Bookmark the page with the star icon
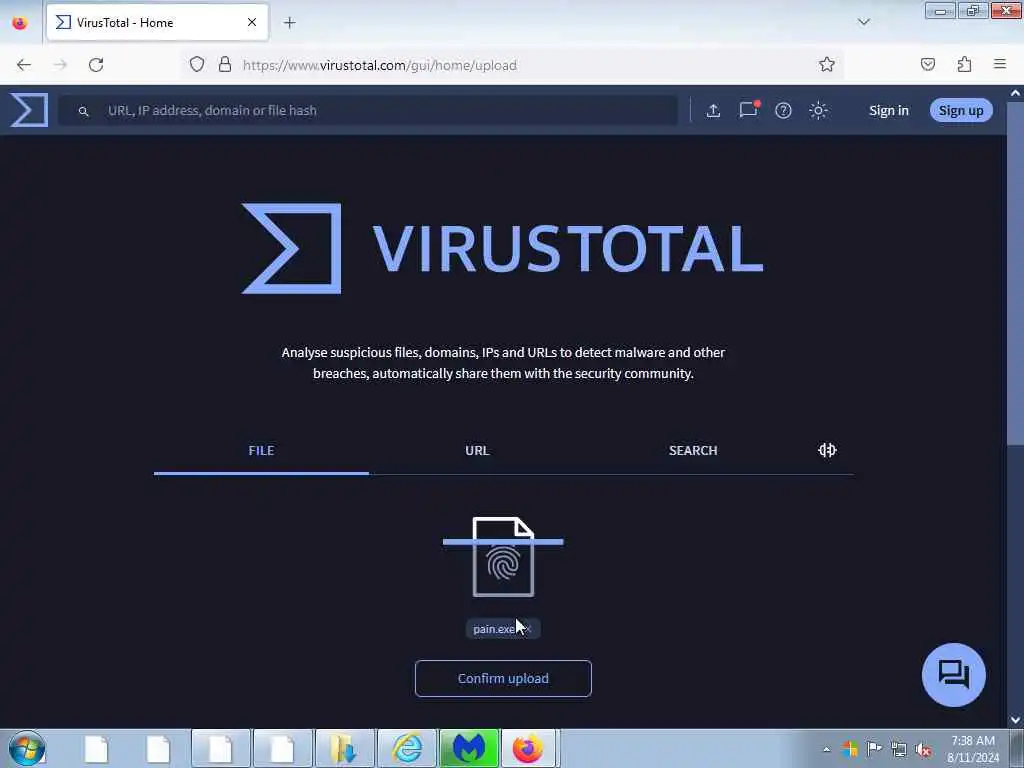The height and width of the screenshot is (768, 1024). [827, 64]
